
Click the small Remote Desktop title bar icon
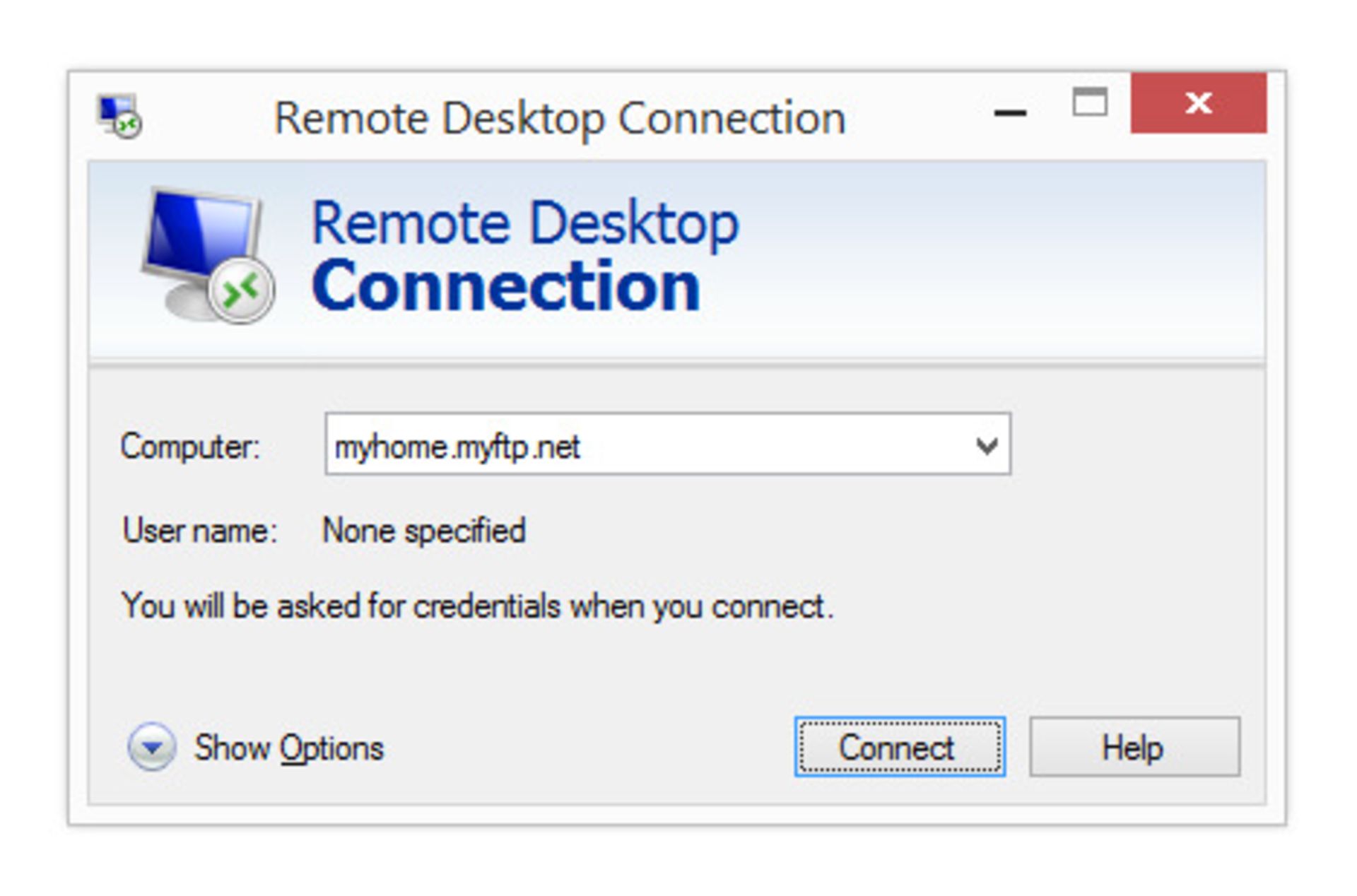click(119, 115)
